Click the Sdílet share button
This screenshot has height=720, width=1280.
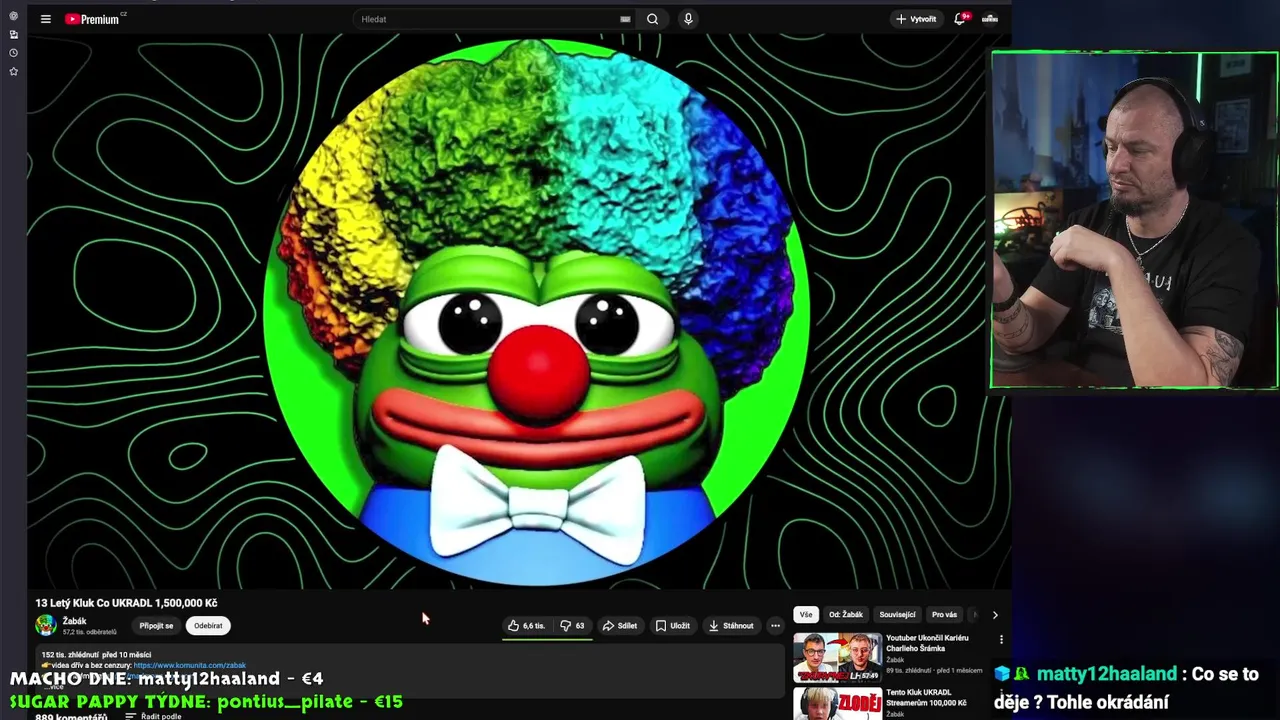(619, 626)
